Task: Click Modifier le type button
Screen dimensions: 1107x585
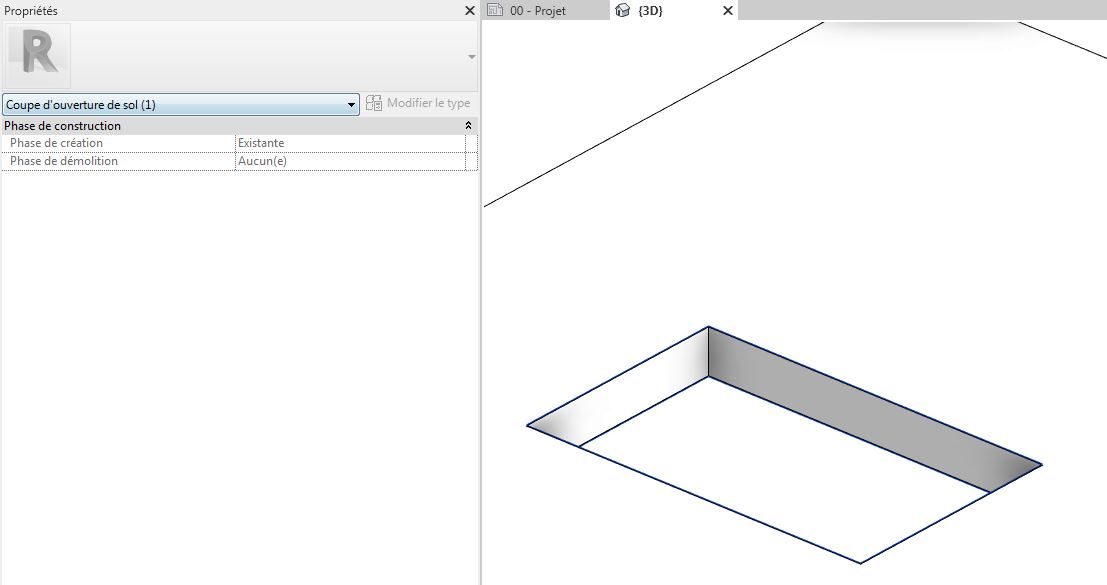Action: point(418,103)
